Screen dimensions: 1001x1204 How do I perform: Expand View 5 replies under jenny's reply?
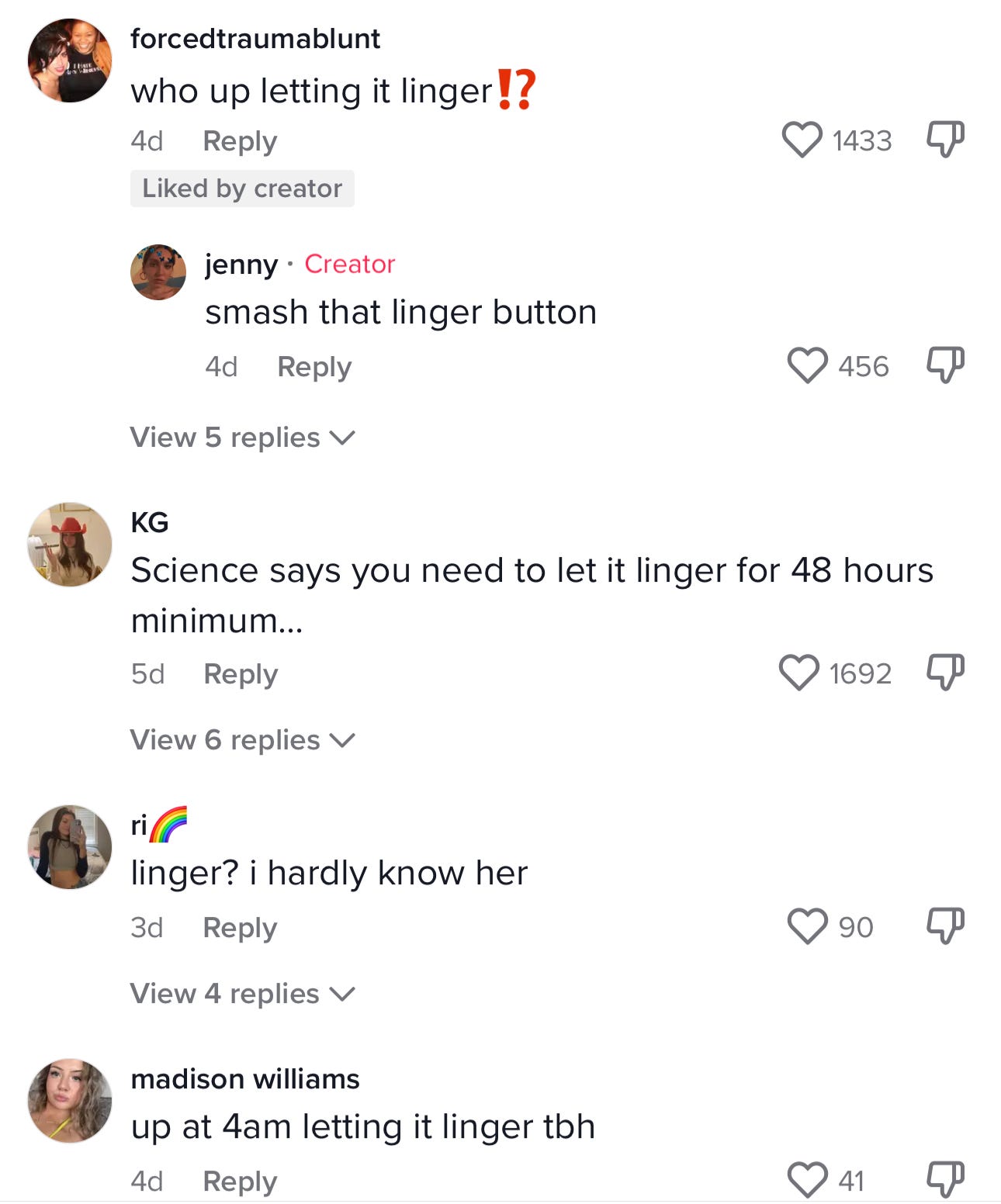coord(241,437)
